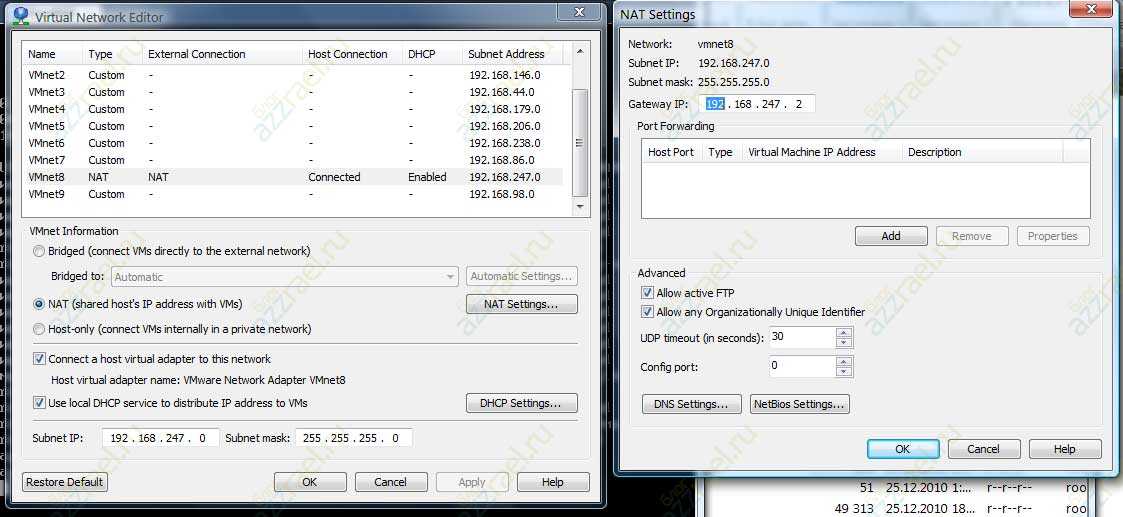Image resolution: width=1123 pixels, height=517 pixels.
Task: Click network list scrollbar up arrow
Action: (x=580, y=52)
